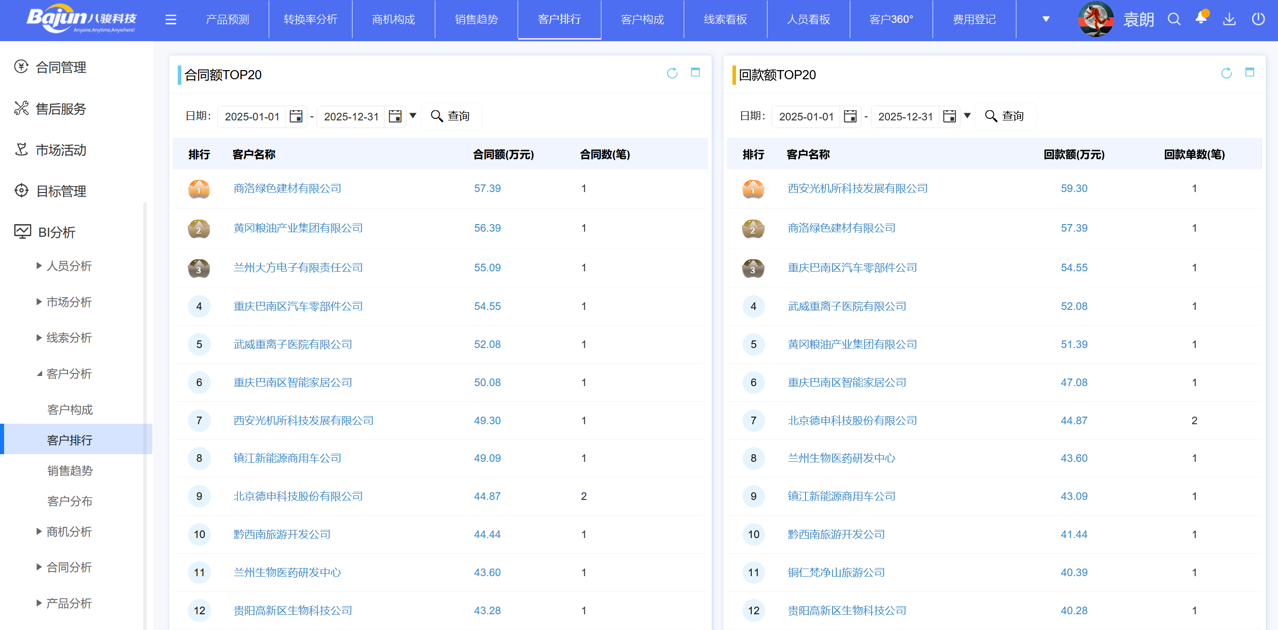Image resolution: width=1278 pixels, height=630 pixels.
Task: Open customer link 商洛绿色建材有限公司 in 合同额 list
Action: (287, 188)
